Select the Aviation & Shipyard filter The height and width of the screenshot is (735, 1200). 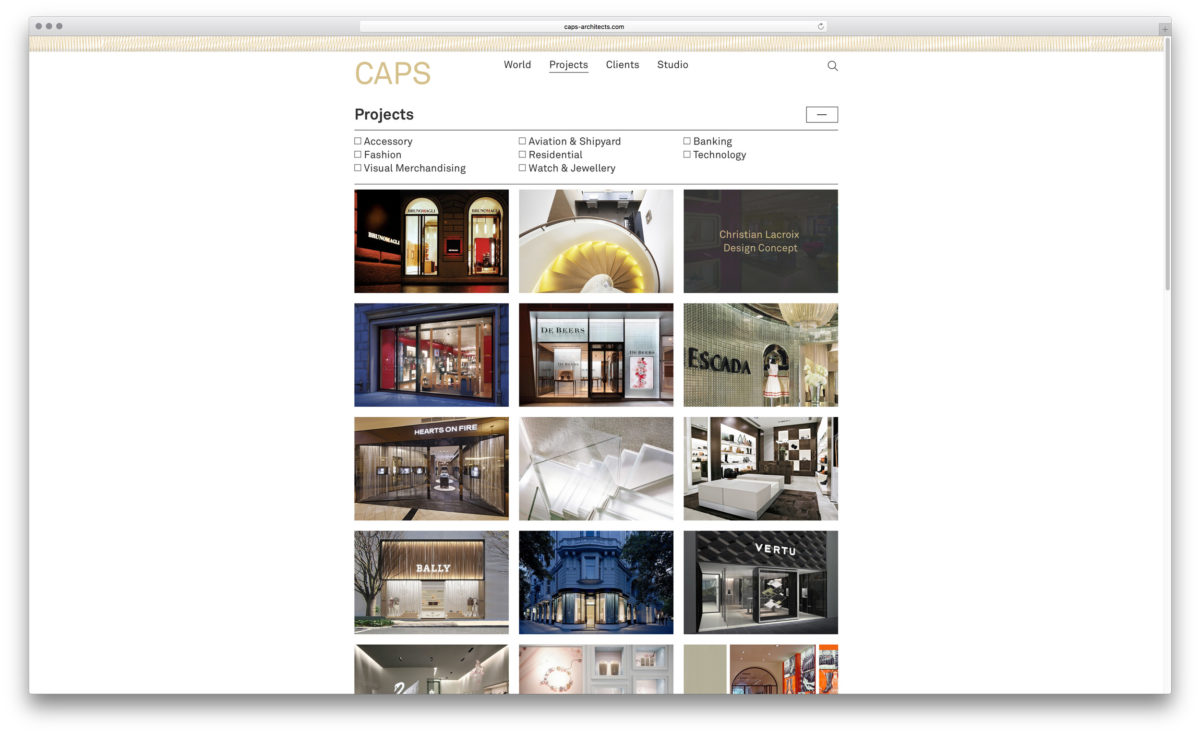(522, 141)
